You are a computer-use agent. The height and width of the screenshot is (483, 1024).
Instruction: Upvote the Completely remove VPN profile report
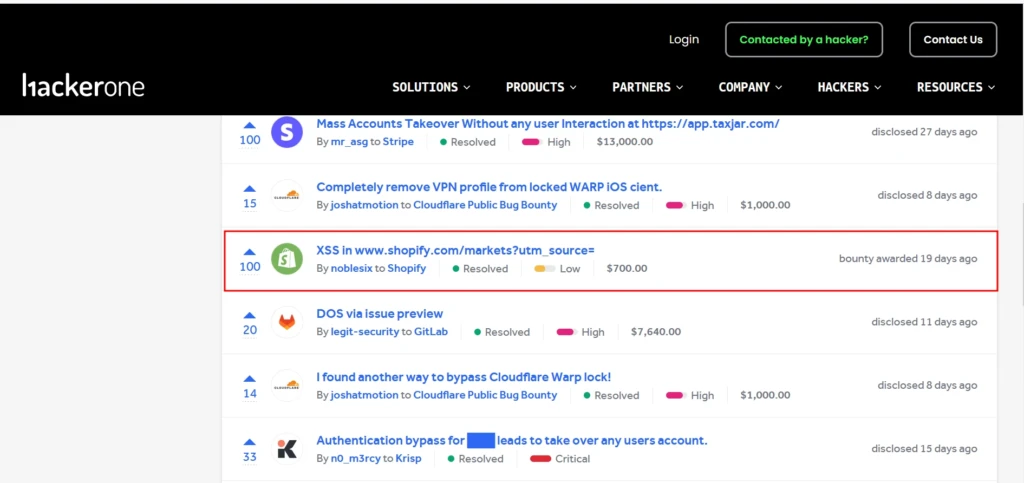[250, 189]
